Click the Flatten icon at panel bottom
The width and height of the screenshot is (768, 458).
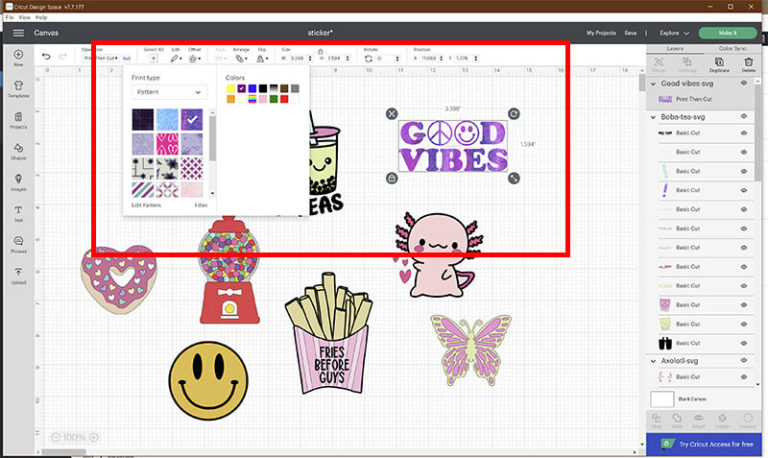722,418
